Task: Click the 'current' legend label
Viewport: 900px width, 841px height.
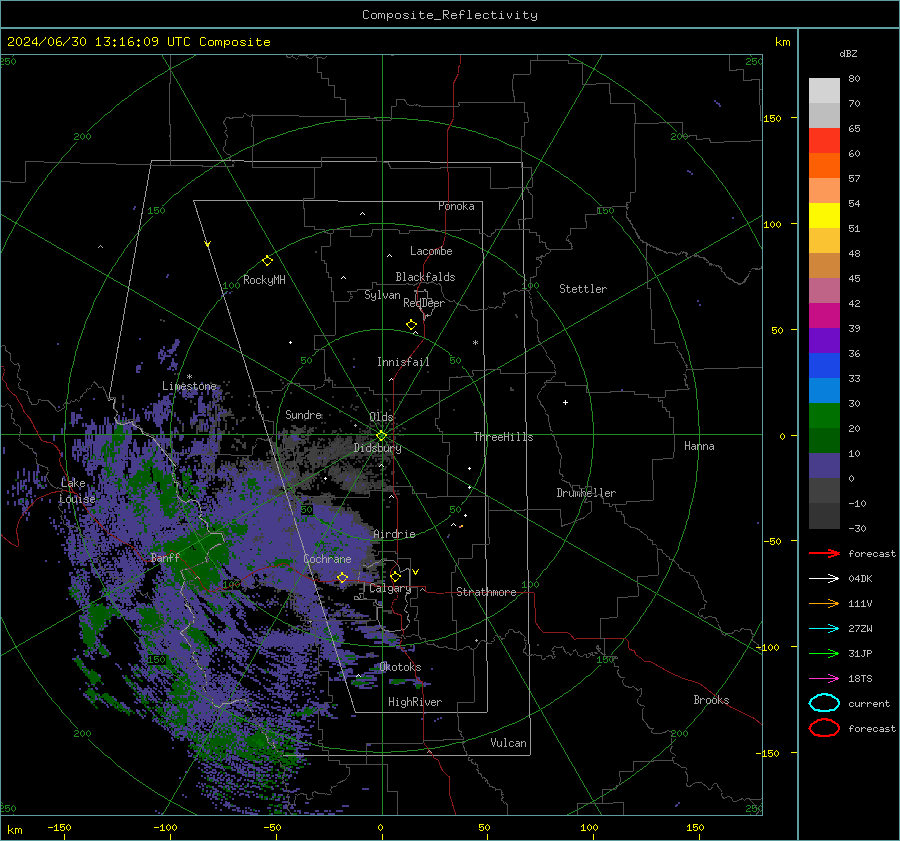Action: tap(869, 704)
